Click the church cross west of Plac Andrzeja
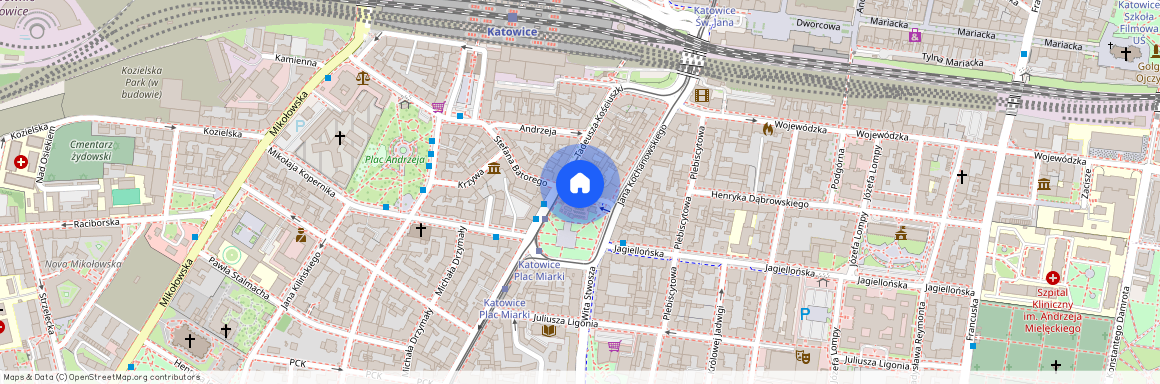 pyautogui.click(x=340, y=138)
